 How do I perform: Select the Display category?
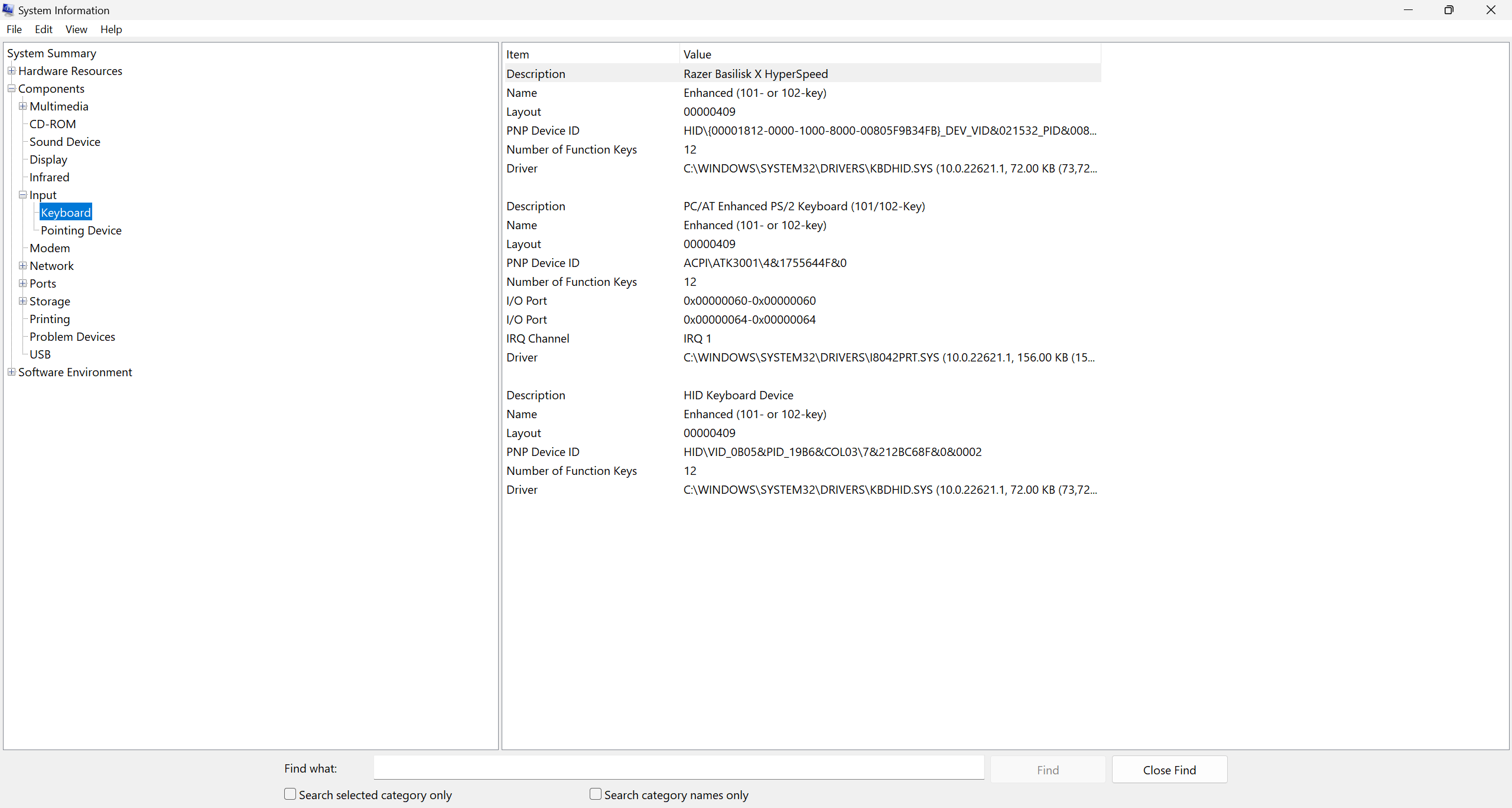[x=48, y=159]
